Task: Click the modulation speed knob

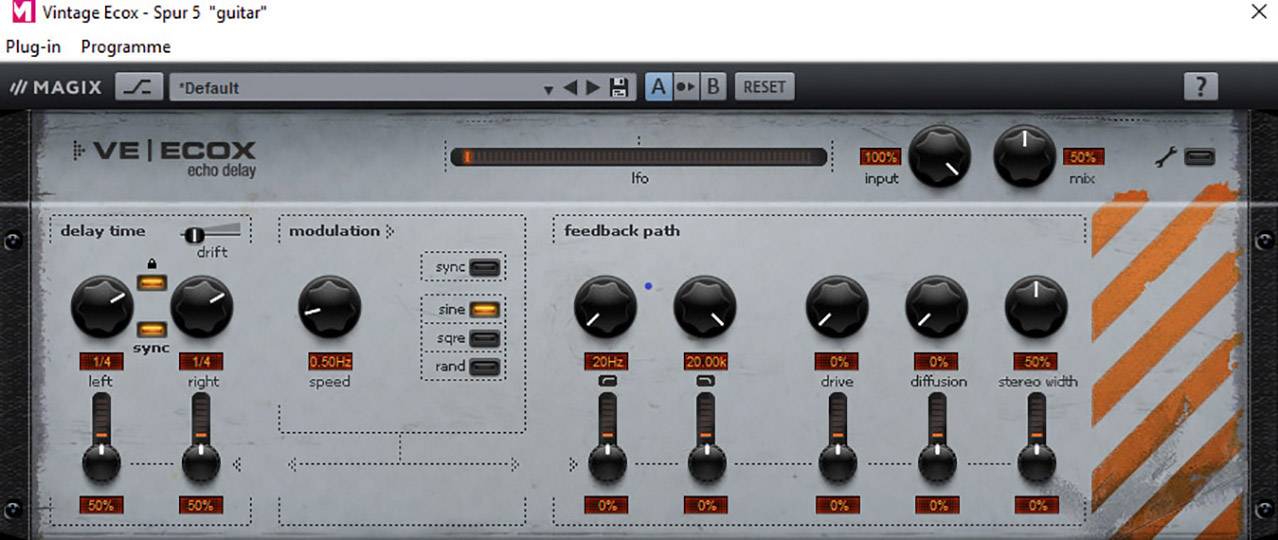Action: (329, 307)
